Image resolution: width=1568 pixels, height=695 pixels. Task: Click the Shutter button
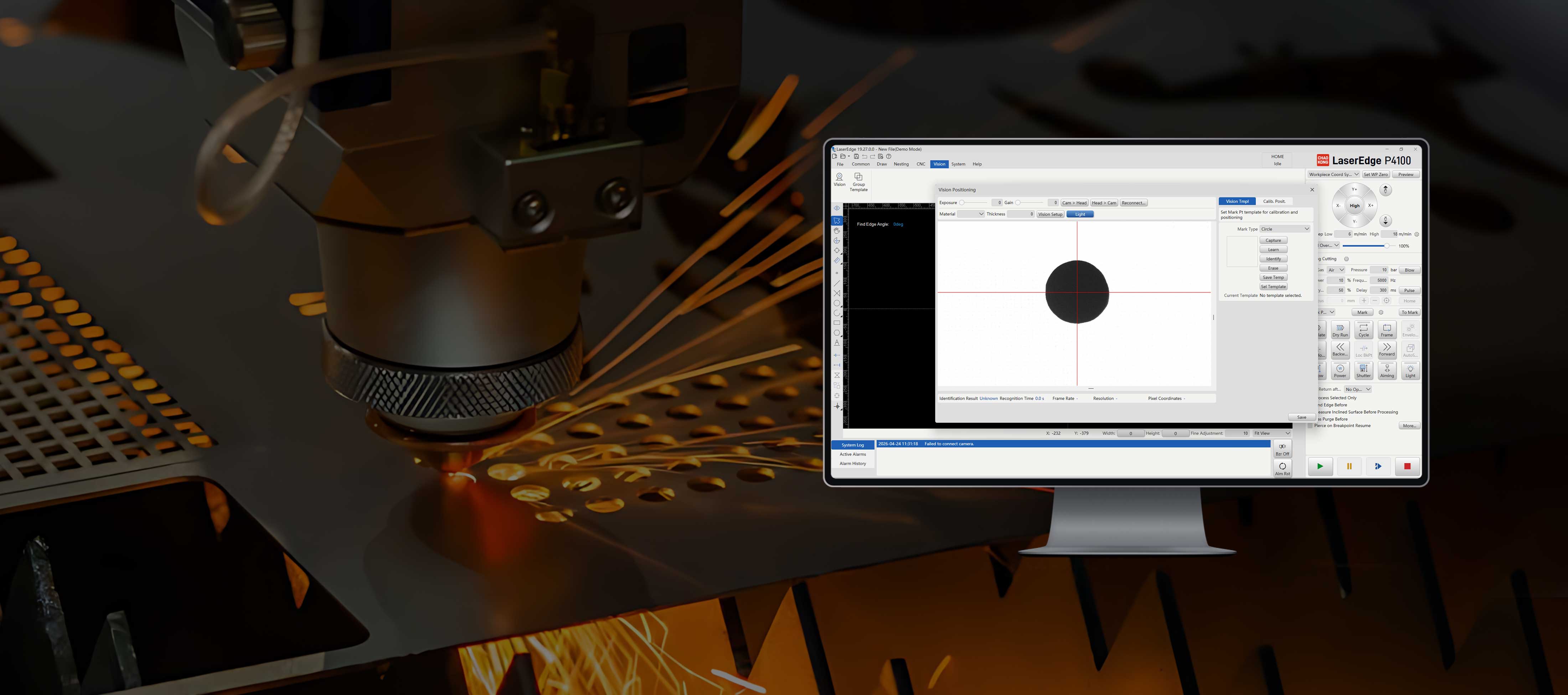pyautogui.click(x=1363, y=371)
